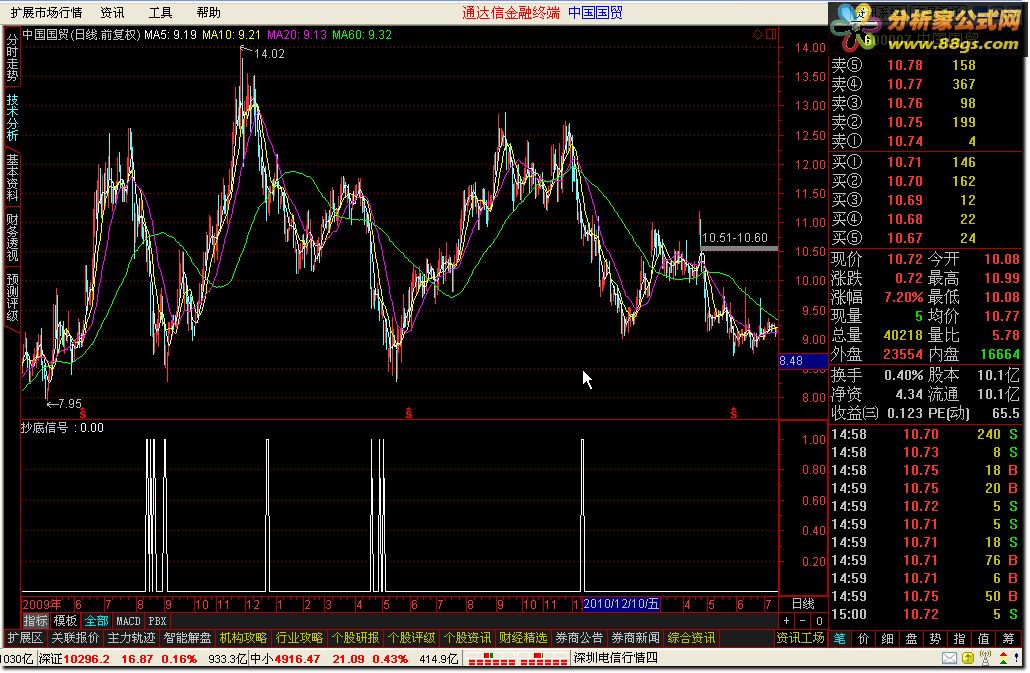Viewport: 1030px width, 673px height.
Task: Open the mail envelope status icon
Action: pyautogui.click(x=949, y=658)
